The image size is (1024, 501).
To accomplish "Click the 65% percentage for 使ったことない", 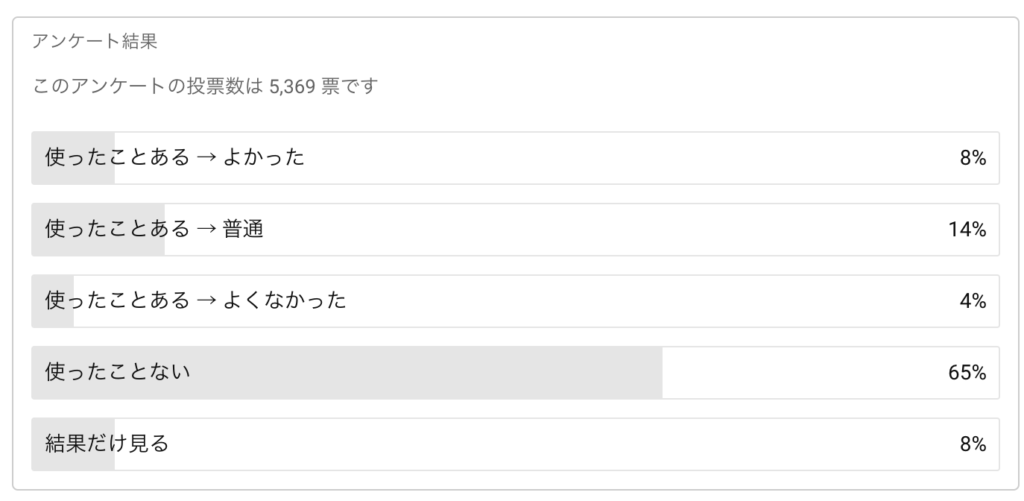I will (967, 373).
